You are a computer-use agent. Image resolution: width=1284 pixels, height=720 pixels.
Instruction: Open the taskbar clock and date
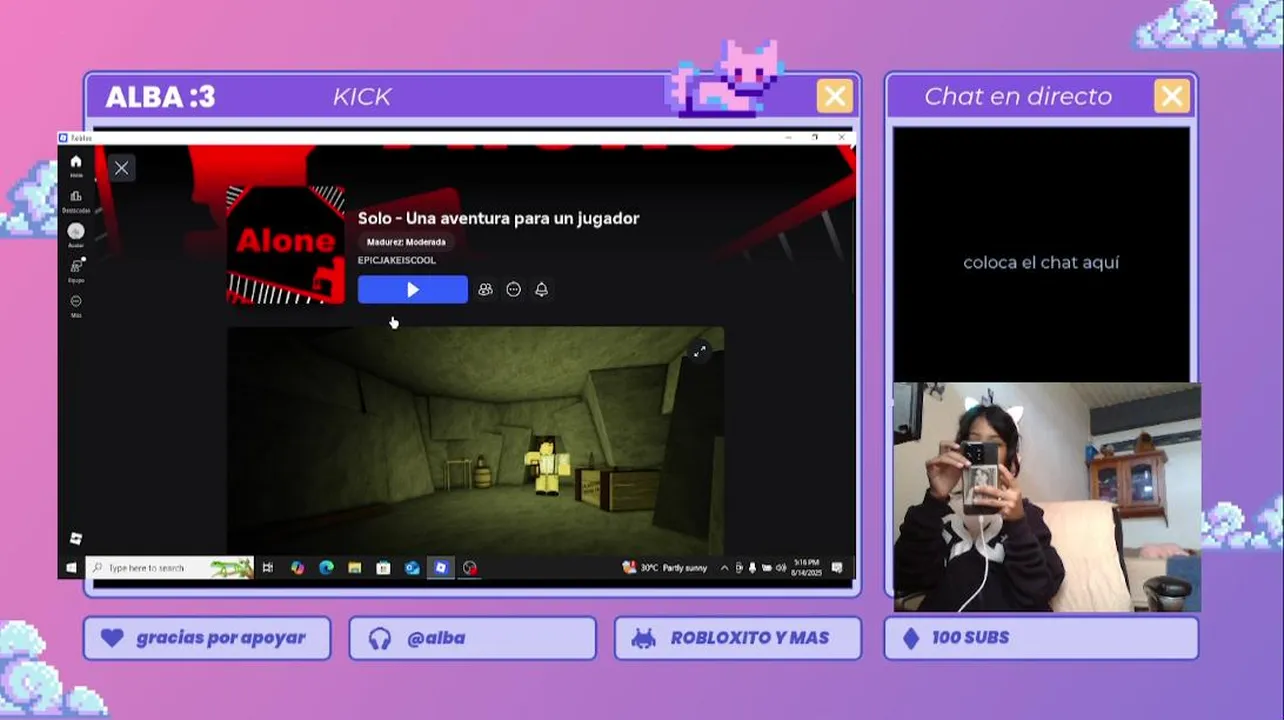[806, 567]
